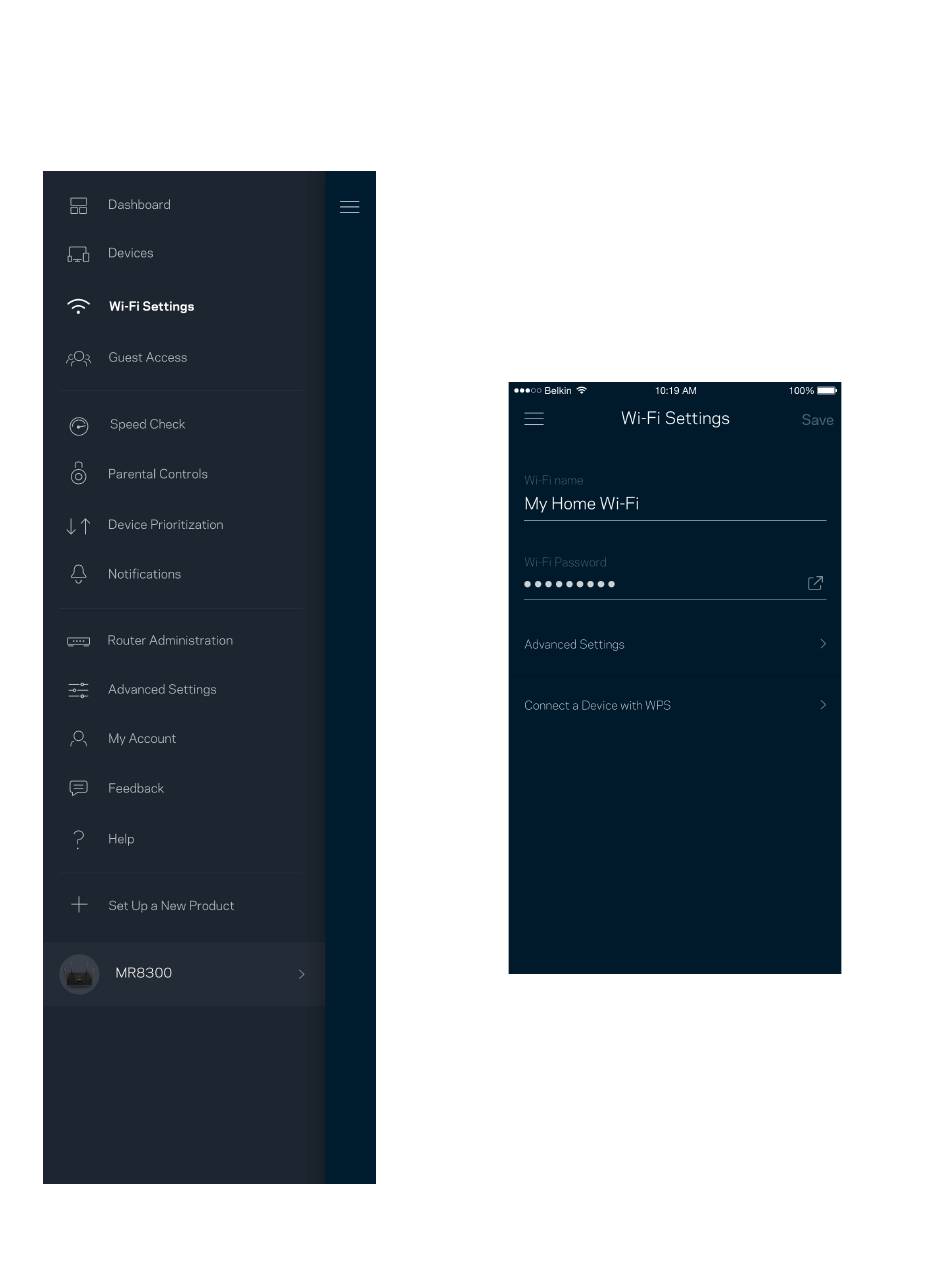Click the Parental Controls lock icon

pos(78,474)
